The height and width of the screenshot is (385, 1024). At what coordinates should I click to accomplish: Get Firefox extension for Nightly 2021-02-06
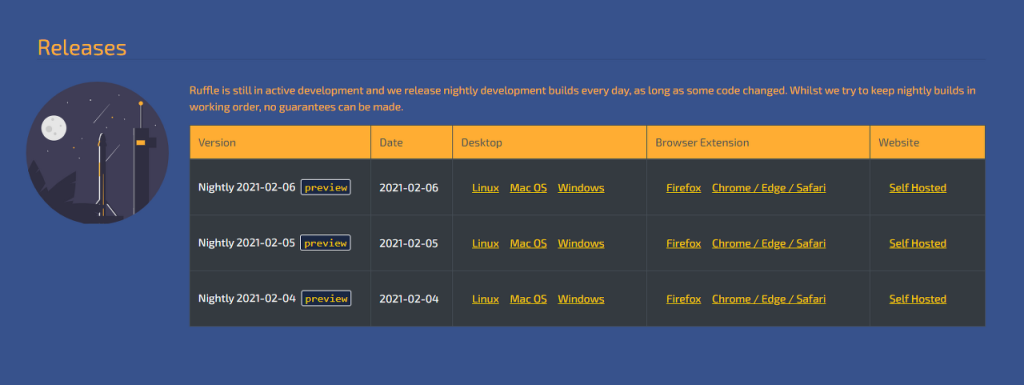click(684, 188)
